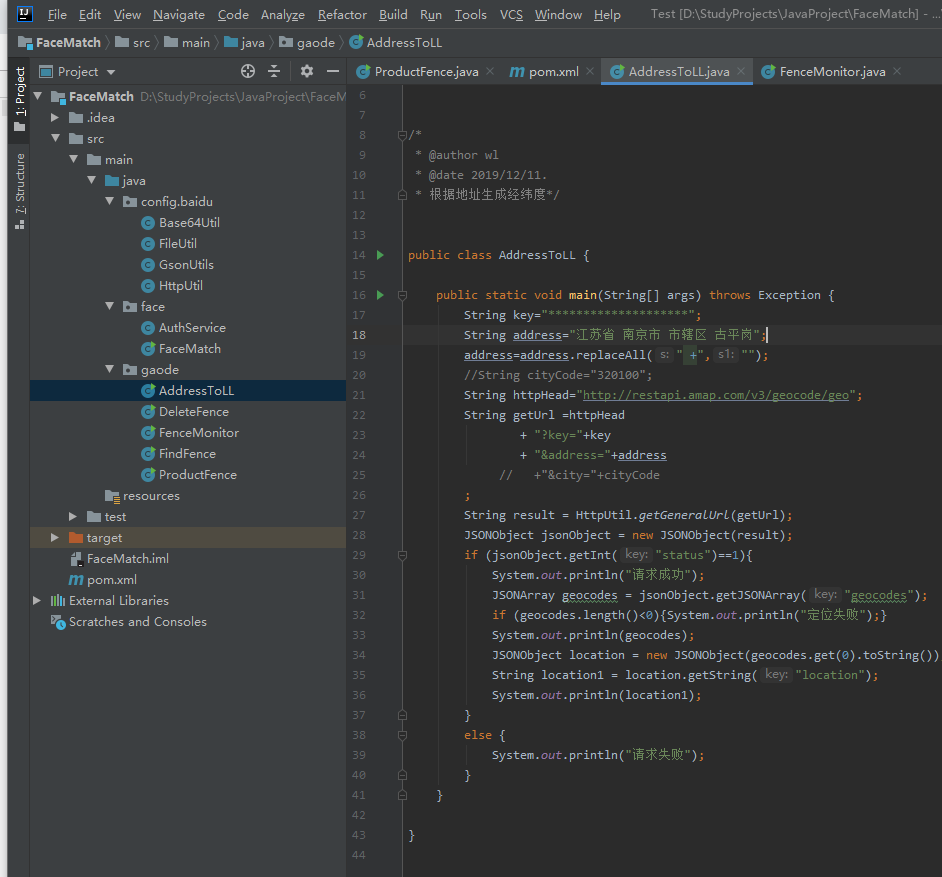This screenshot has height=877, width=942.
Task: Open the File menu
Action: point(57,14)
